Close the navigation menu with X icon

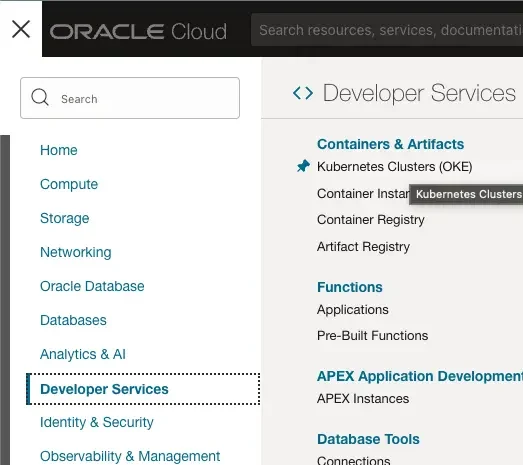21,29
